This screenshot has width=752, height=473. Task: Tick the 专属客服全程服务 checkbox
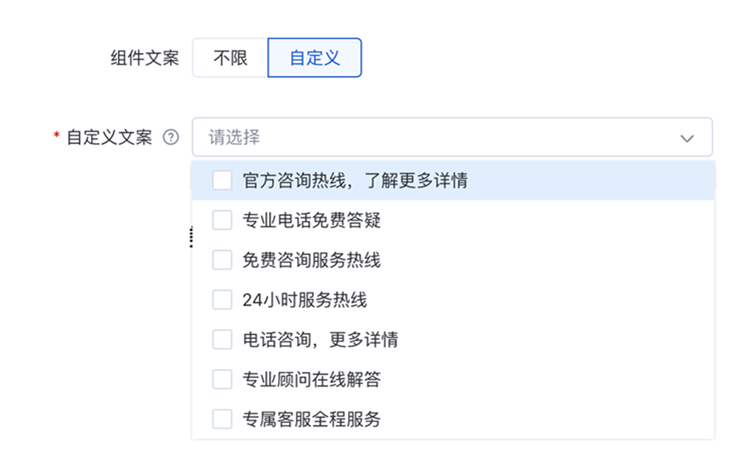tap(222, 419)
